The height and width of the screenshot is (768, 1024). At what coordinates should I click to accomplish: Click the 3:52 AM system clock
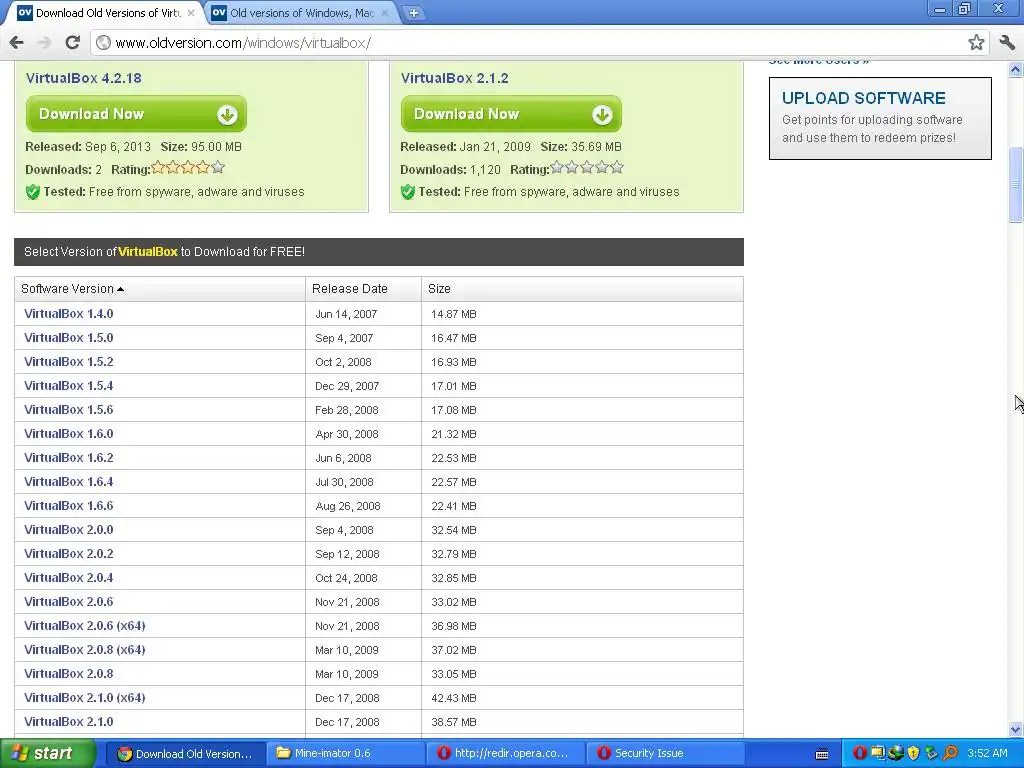click(987, 754)
